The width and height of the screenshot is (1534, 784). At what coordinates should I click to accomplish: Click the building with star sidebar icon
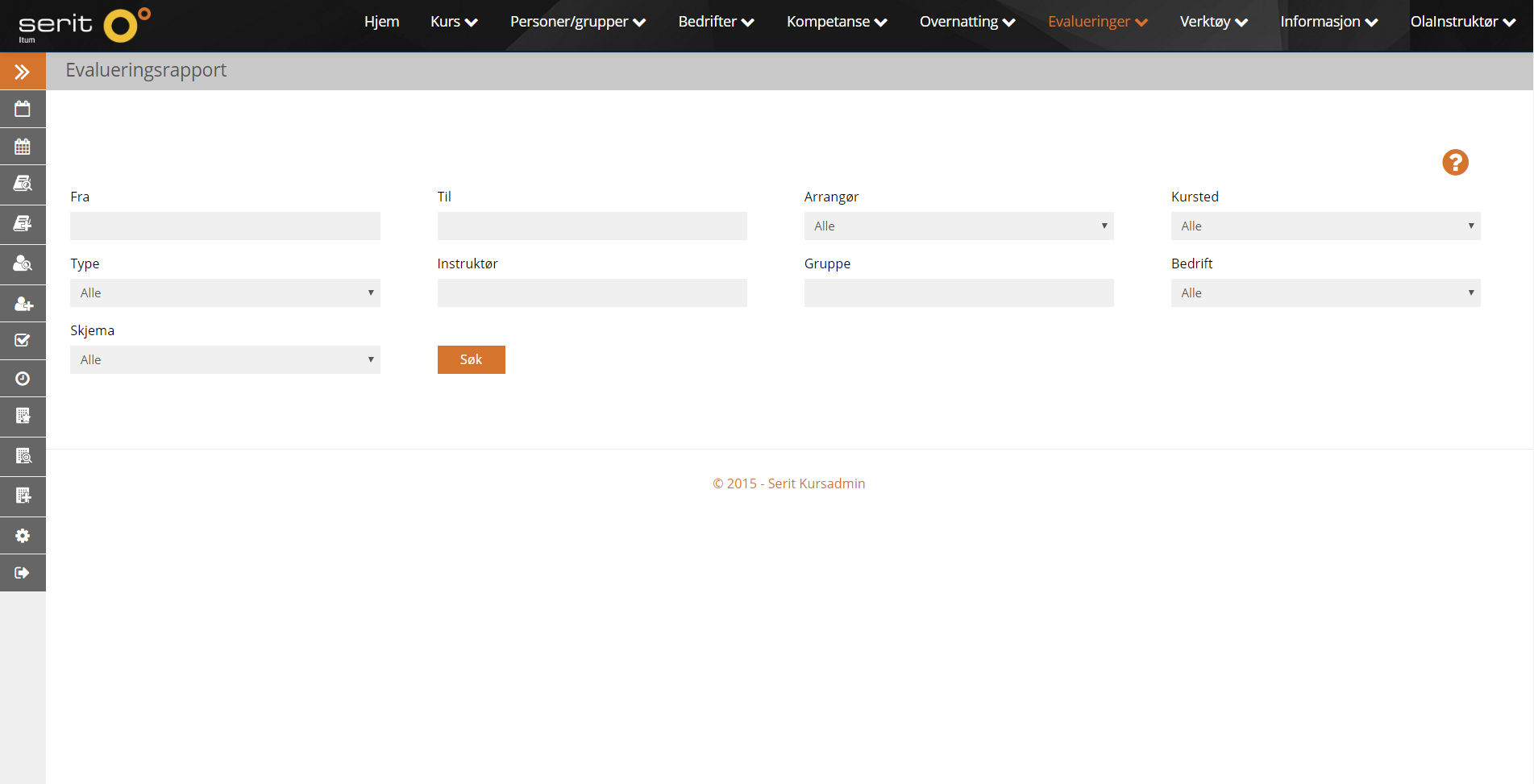tap(23, 417)
